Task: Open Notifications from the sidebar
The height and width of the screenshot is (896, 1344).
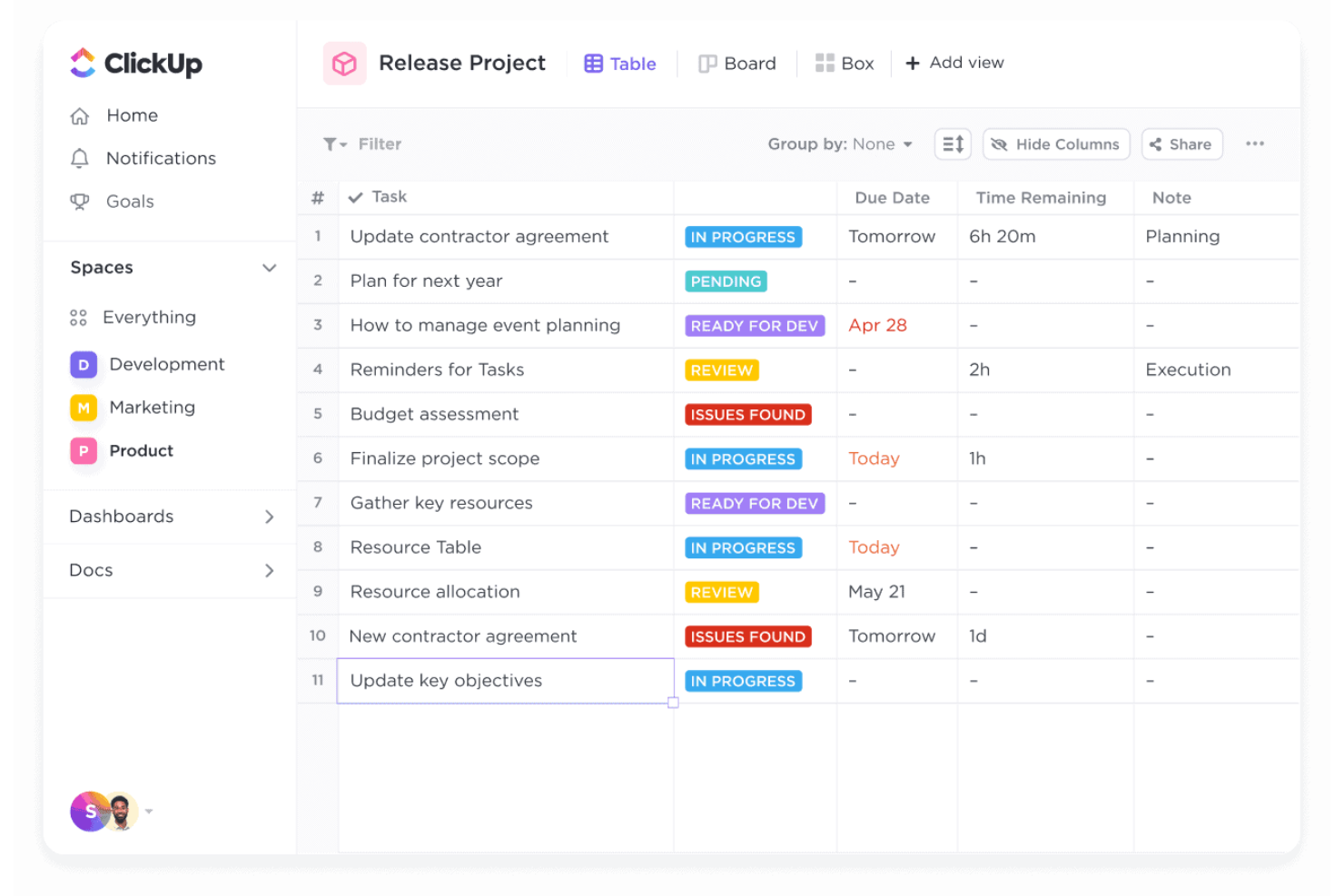Action: click(x=161, y=158)
